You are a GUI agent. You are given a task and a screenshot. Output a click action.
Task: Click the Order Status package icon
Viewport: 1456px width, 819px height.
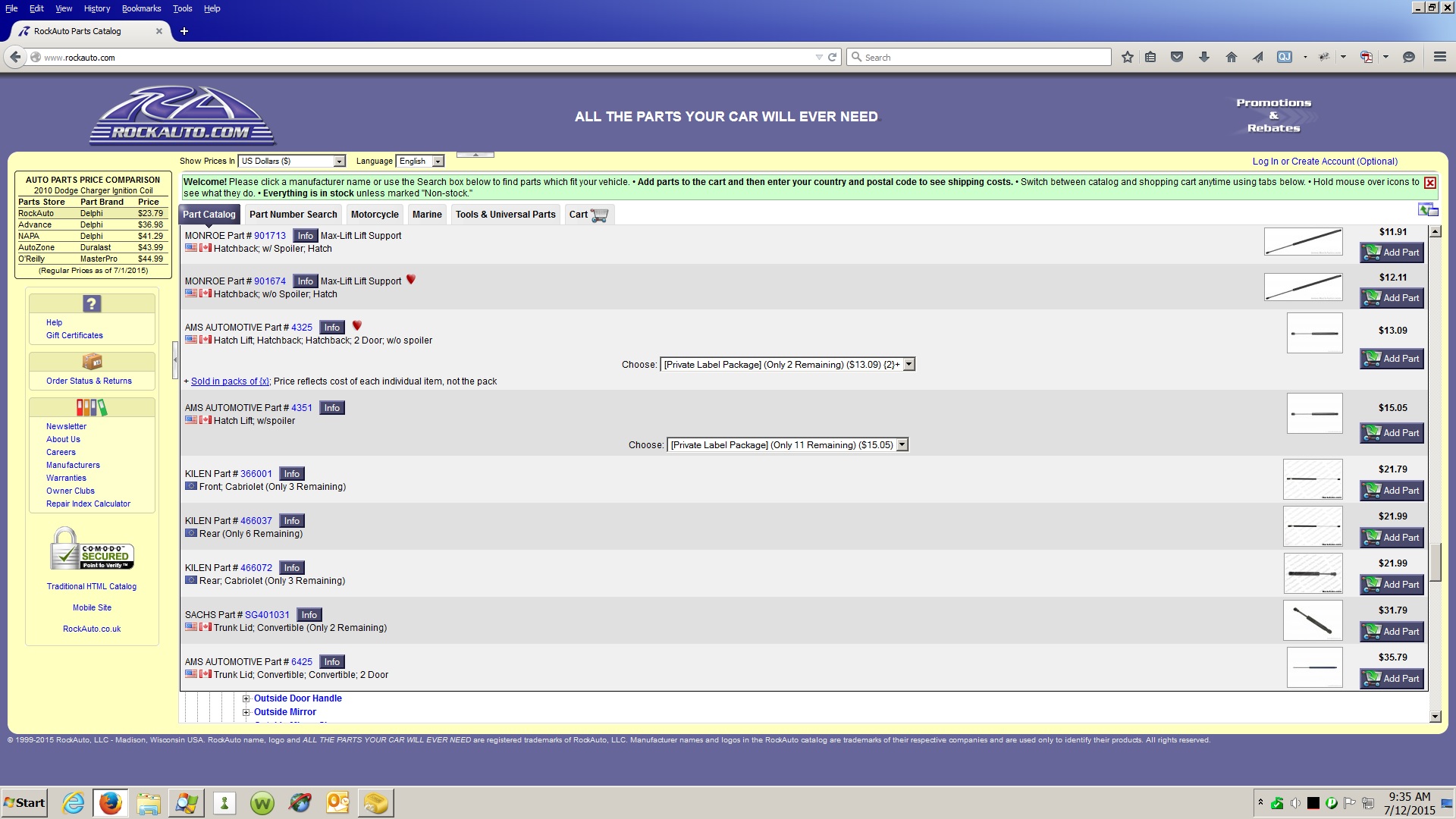(x=92, y=361)
